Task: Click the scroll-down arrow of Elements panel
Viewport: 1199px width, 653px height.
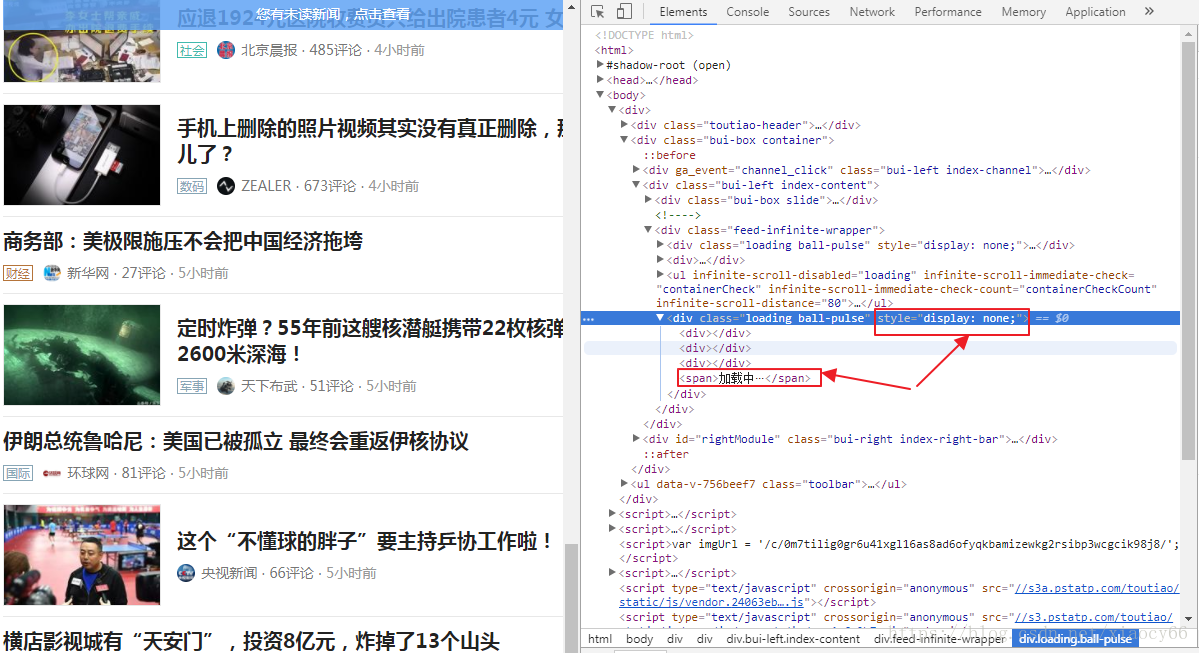Action: coord(1188,619)
